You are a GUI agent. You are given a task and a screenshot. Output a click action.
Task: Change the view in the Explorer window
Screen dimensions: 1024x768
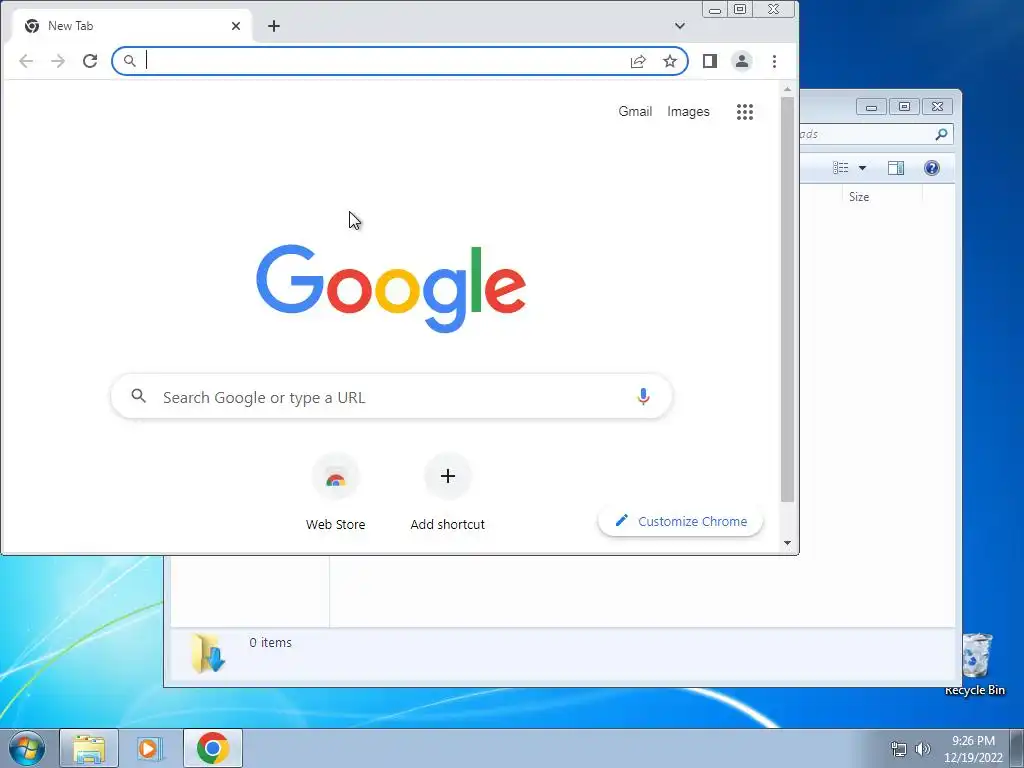(840, 168)
